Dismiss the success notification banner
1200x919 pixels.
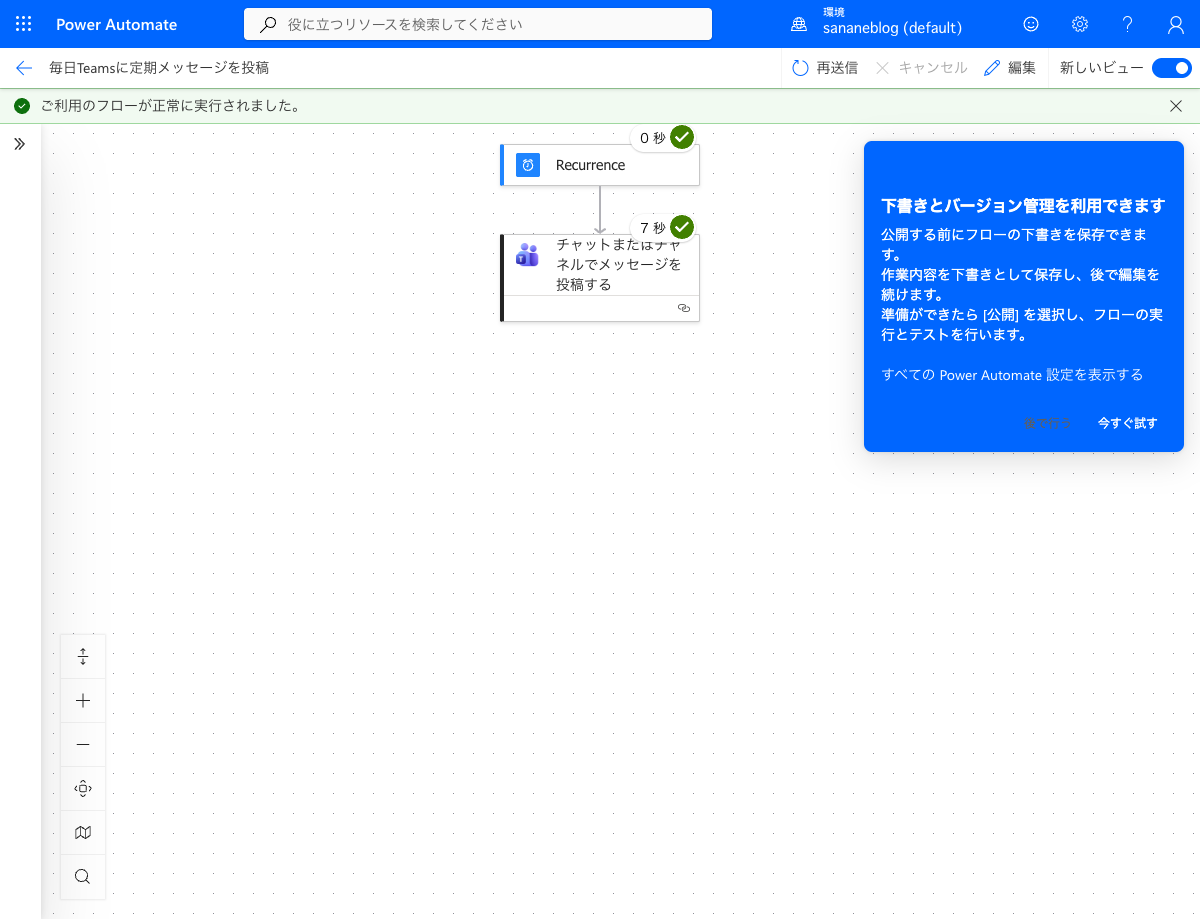pyautogui.click(x=1176, y=106)
